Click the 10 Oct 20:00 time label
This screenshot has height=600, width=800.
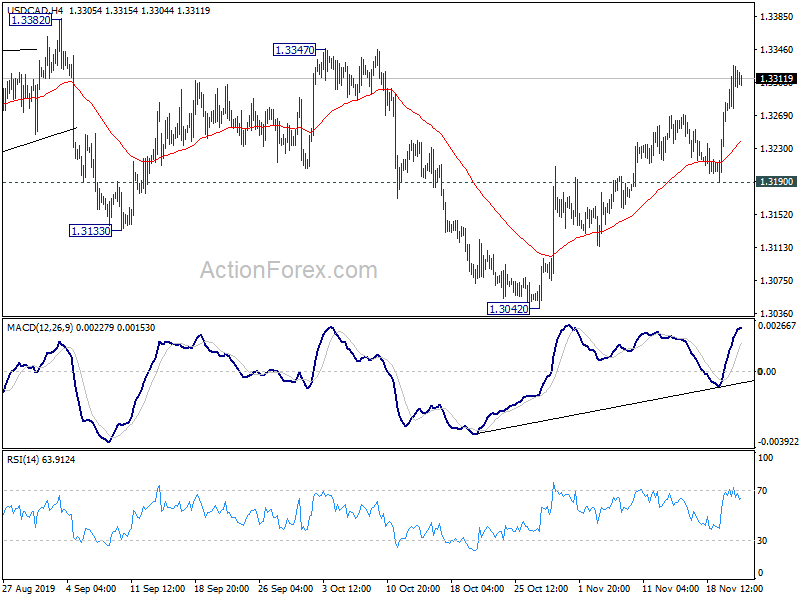(413, 588)
